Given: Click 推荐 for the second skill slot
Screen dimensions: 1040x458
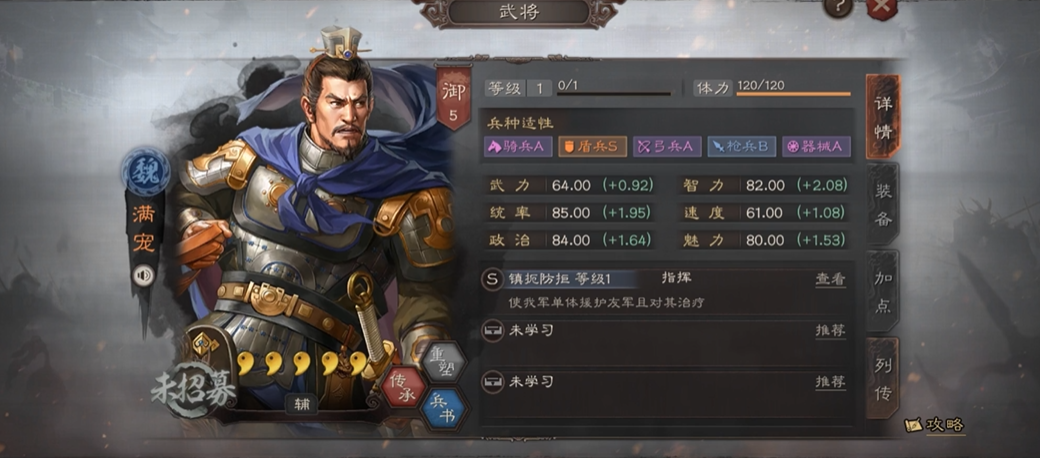Looking at the screenshot, I should (830, 330).
